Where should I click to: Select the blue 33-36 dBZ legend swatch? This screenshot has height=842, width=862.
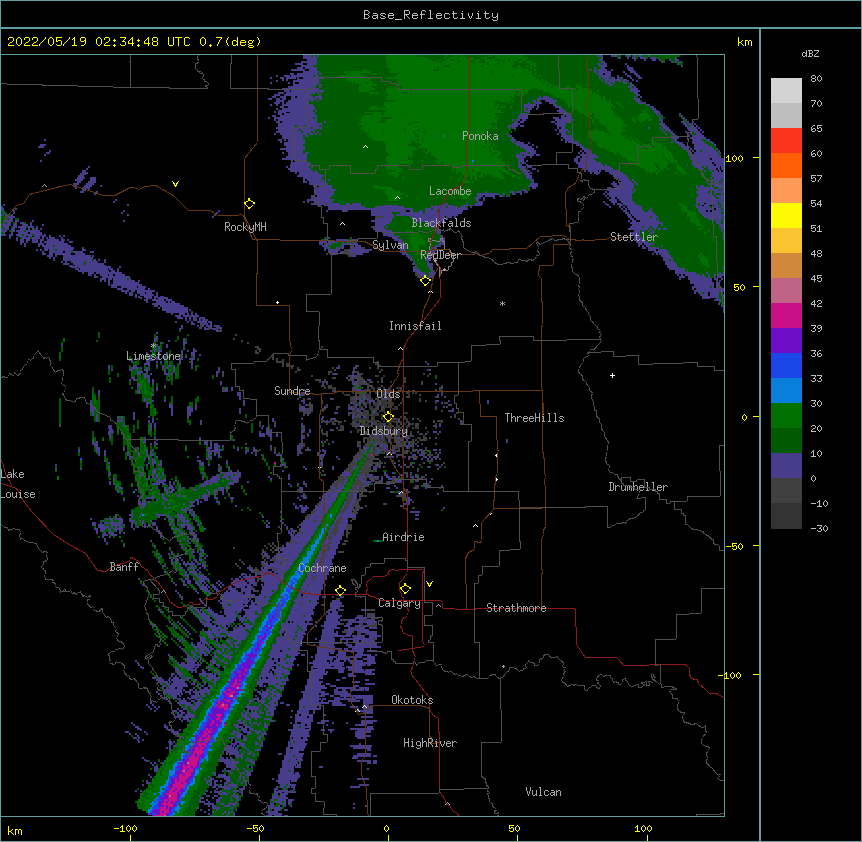click(x=786, y=365)
